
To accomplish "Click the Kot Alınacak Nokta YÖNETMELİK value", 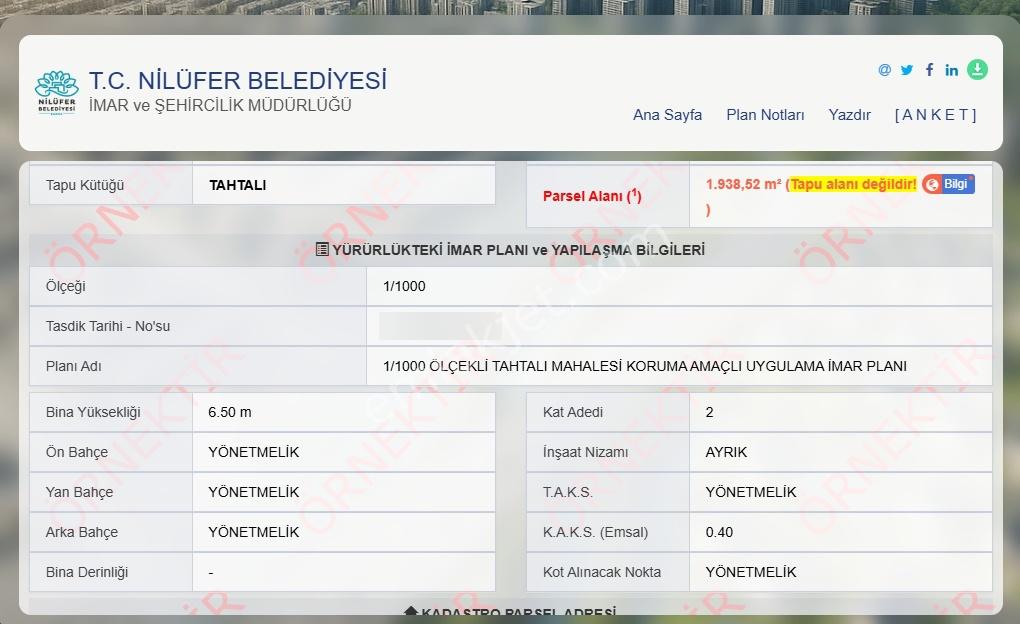I will click(x=751, y=572).
